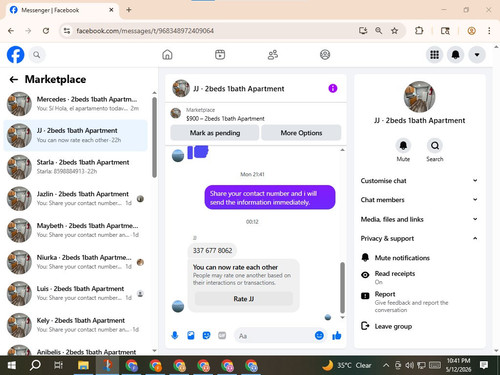The image size is (500, 375).
Task: Open the Facebook logo home link
Action: tap(16, 55)
